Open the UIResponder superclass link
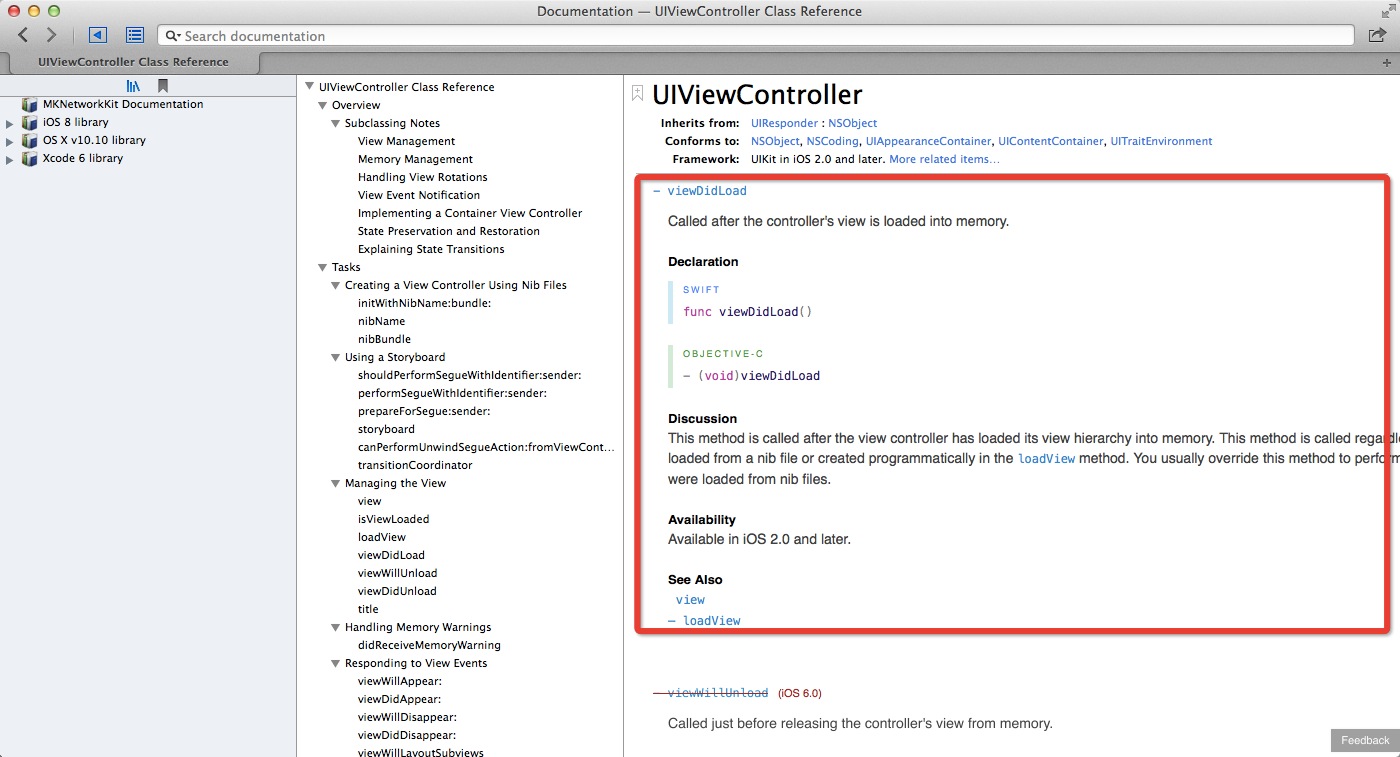This screenshot has width=1400, height=757. coord(784,123)
